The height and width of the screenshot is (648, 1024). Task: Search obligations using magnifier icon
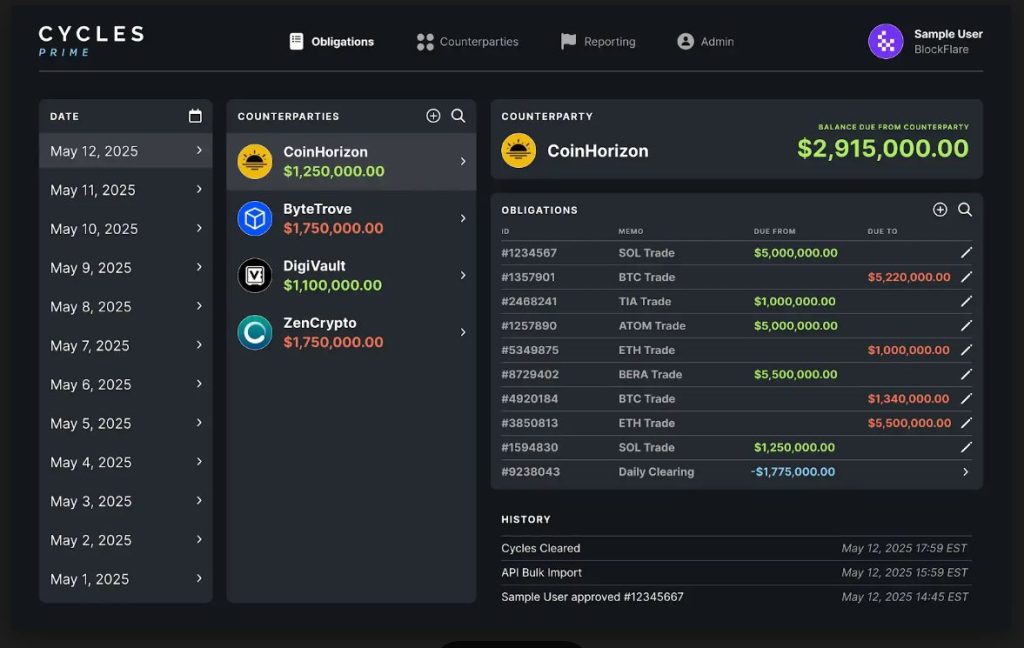click(965, 210)
